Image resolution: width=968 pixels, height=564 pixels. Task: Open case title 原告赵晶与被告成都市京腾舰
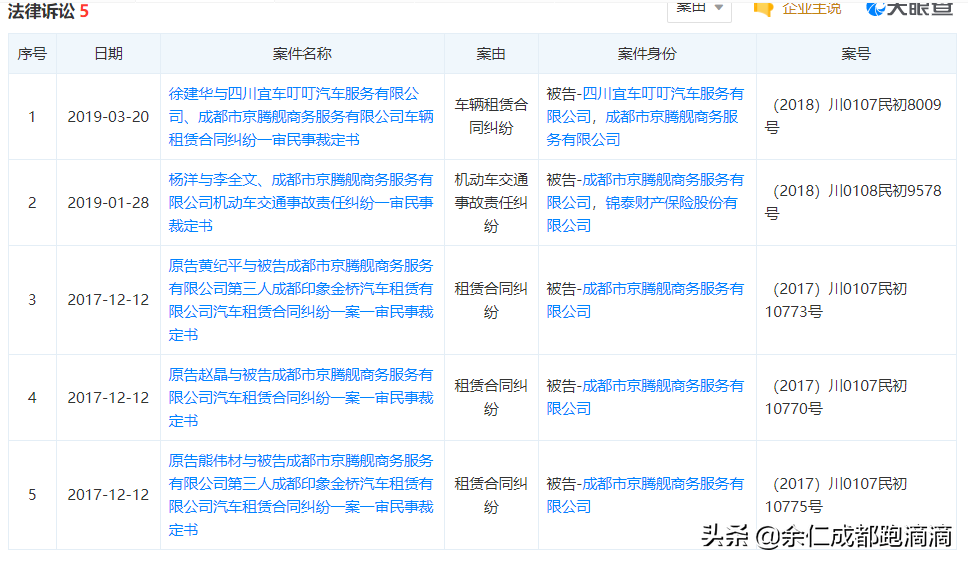click(301, 398)
